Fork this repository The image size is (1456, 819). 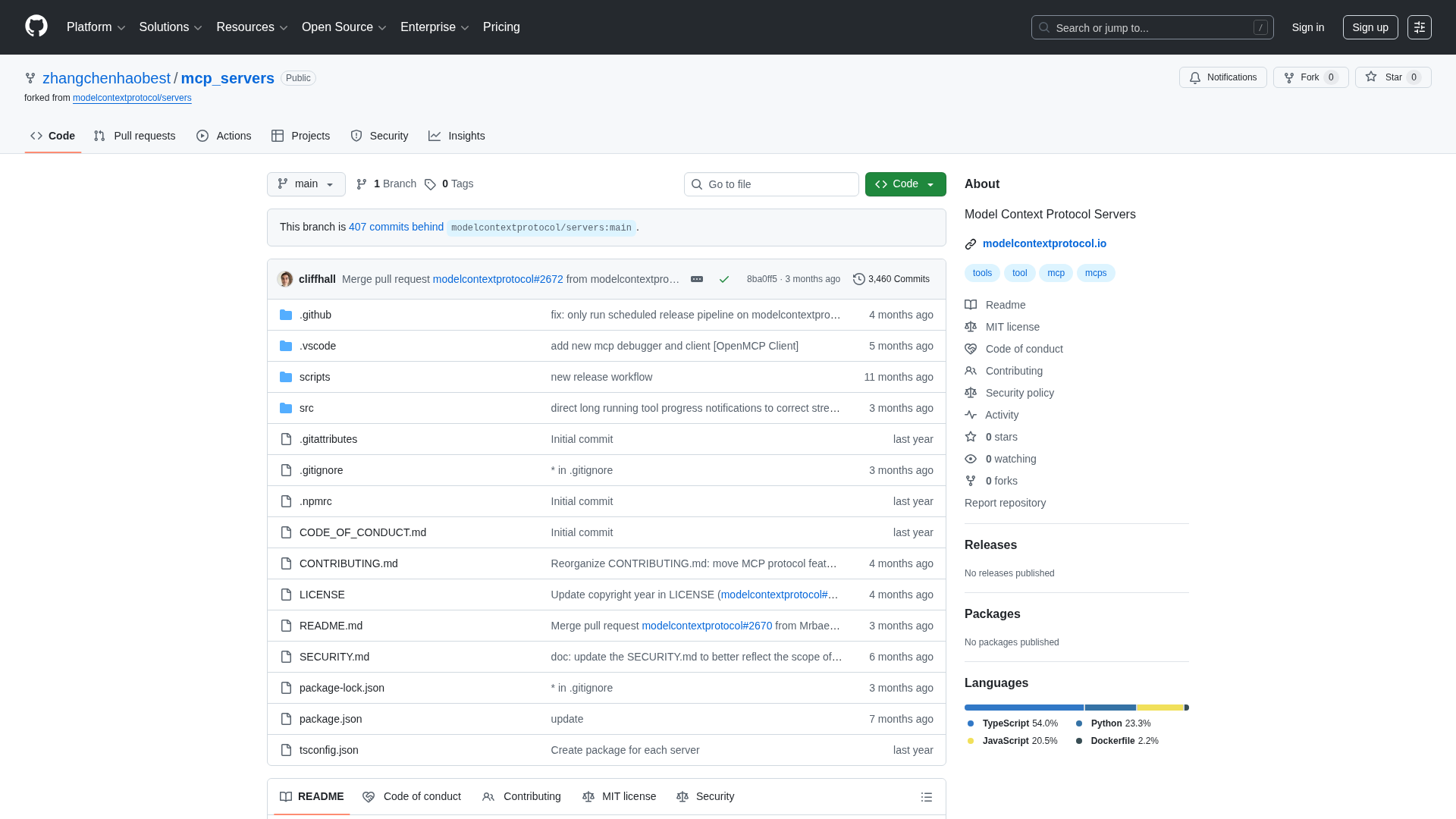pos(1301,77)
